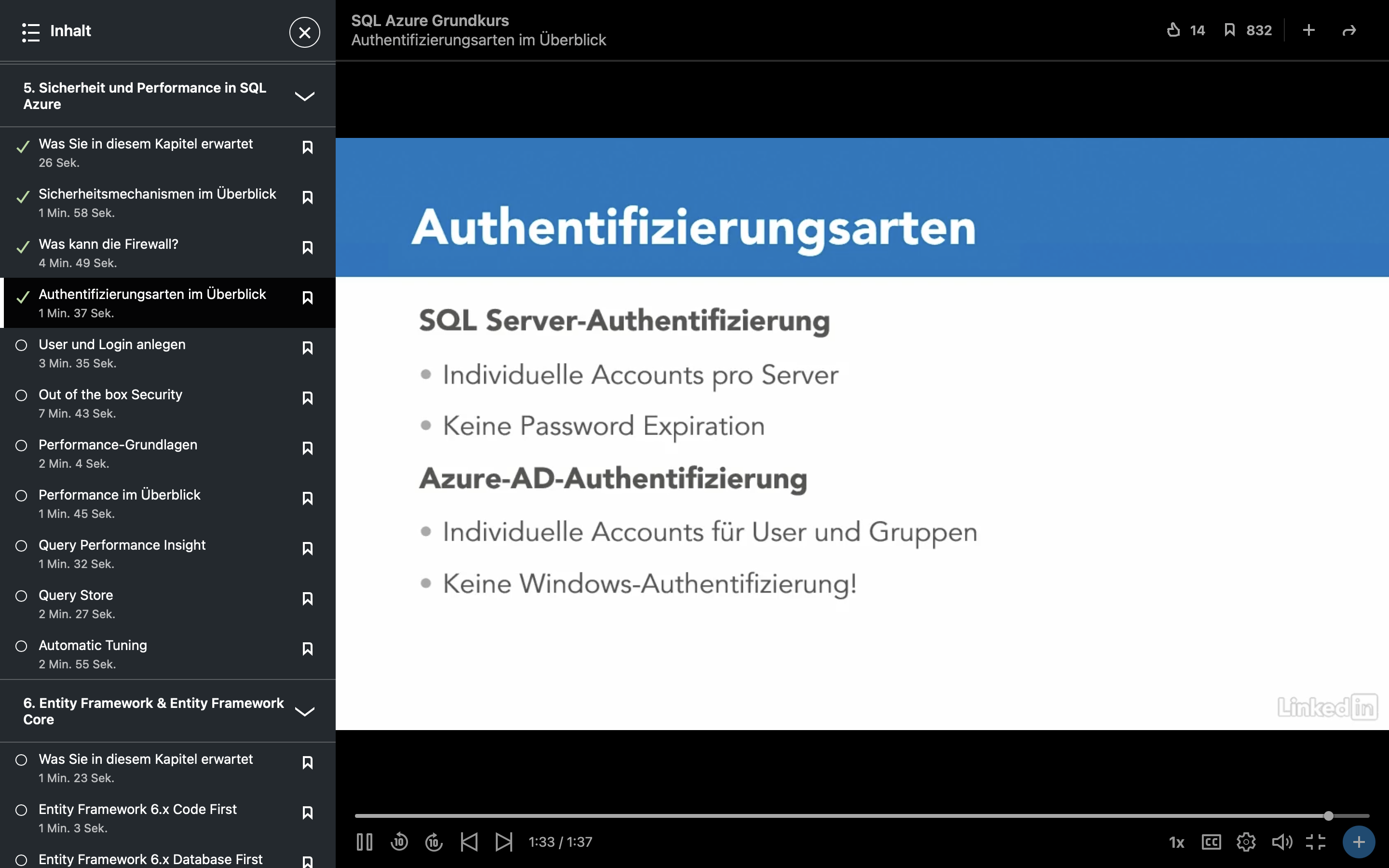Toggle closed captions CC

coord(1211,842)
